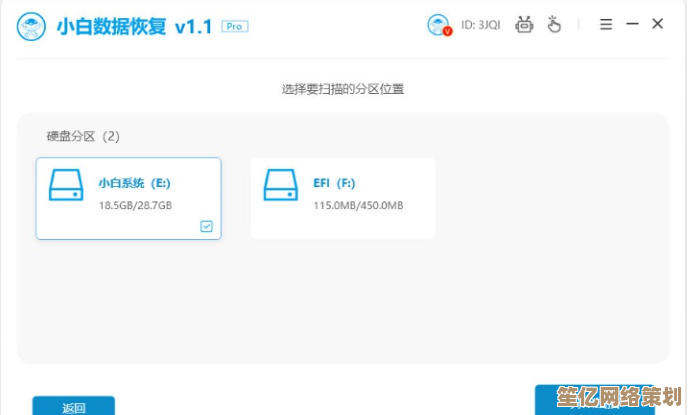
Task: Click the drive icon for 小白系统 (E:)
Action: point(66,185)
